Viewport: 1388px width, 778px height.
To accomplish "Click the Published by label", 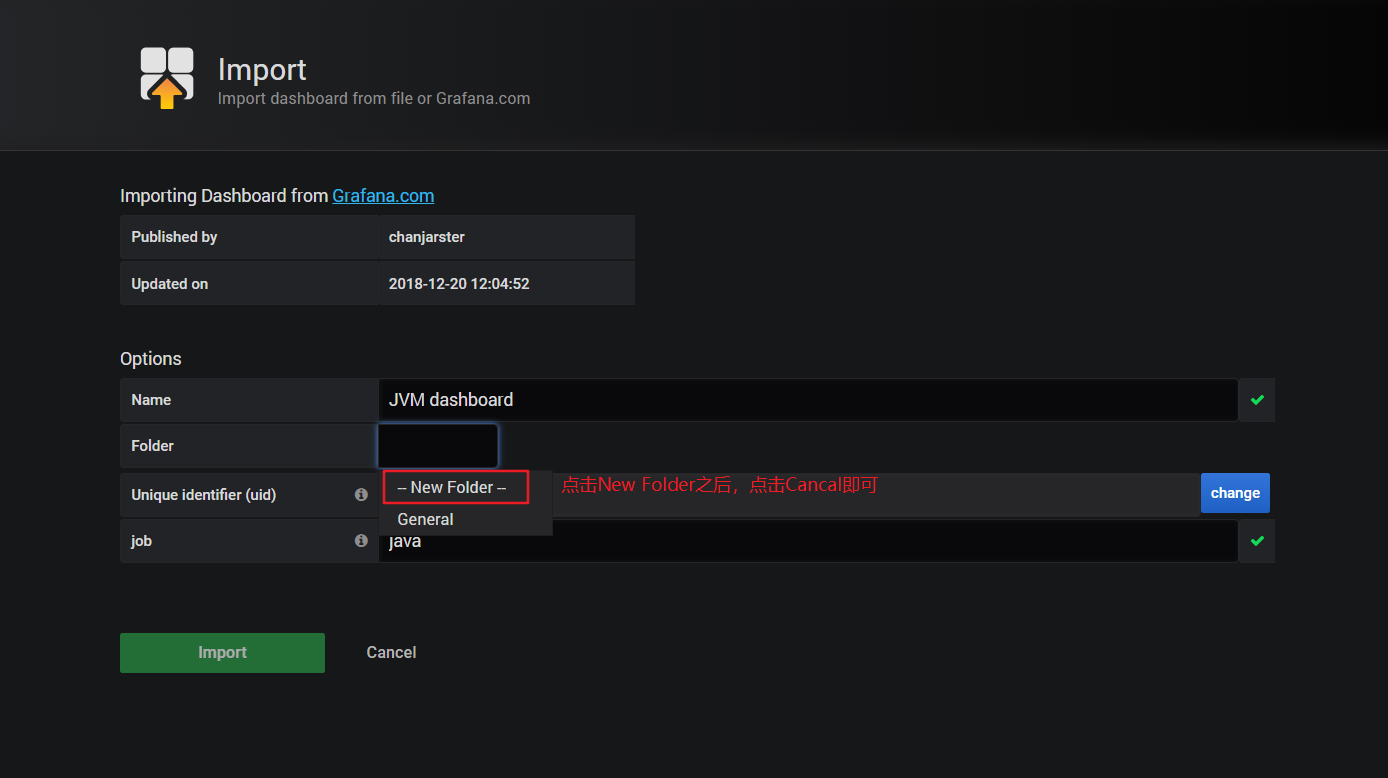I will click(174, 237).
